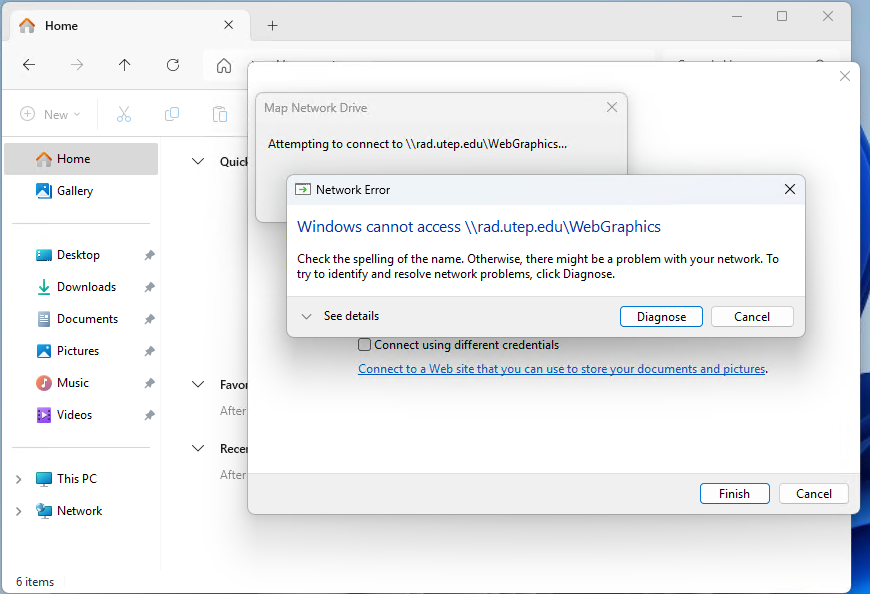Image resolution: width=870 pixels, height=594 pixels.
Task: Unpin Downloads from Quick access
Action: [x=150, y=287]
